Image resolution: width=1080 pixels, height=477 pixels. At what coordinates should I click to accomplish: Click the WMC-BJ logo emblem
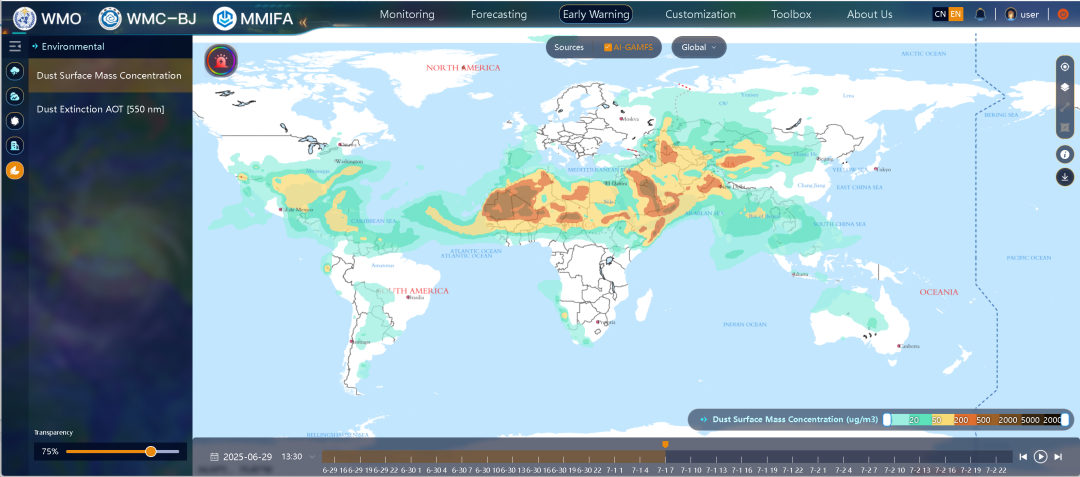point(110,17)
